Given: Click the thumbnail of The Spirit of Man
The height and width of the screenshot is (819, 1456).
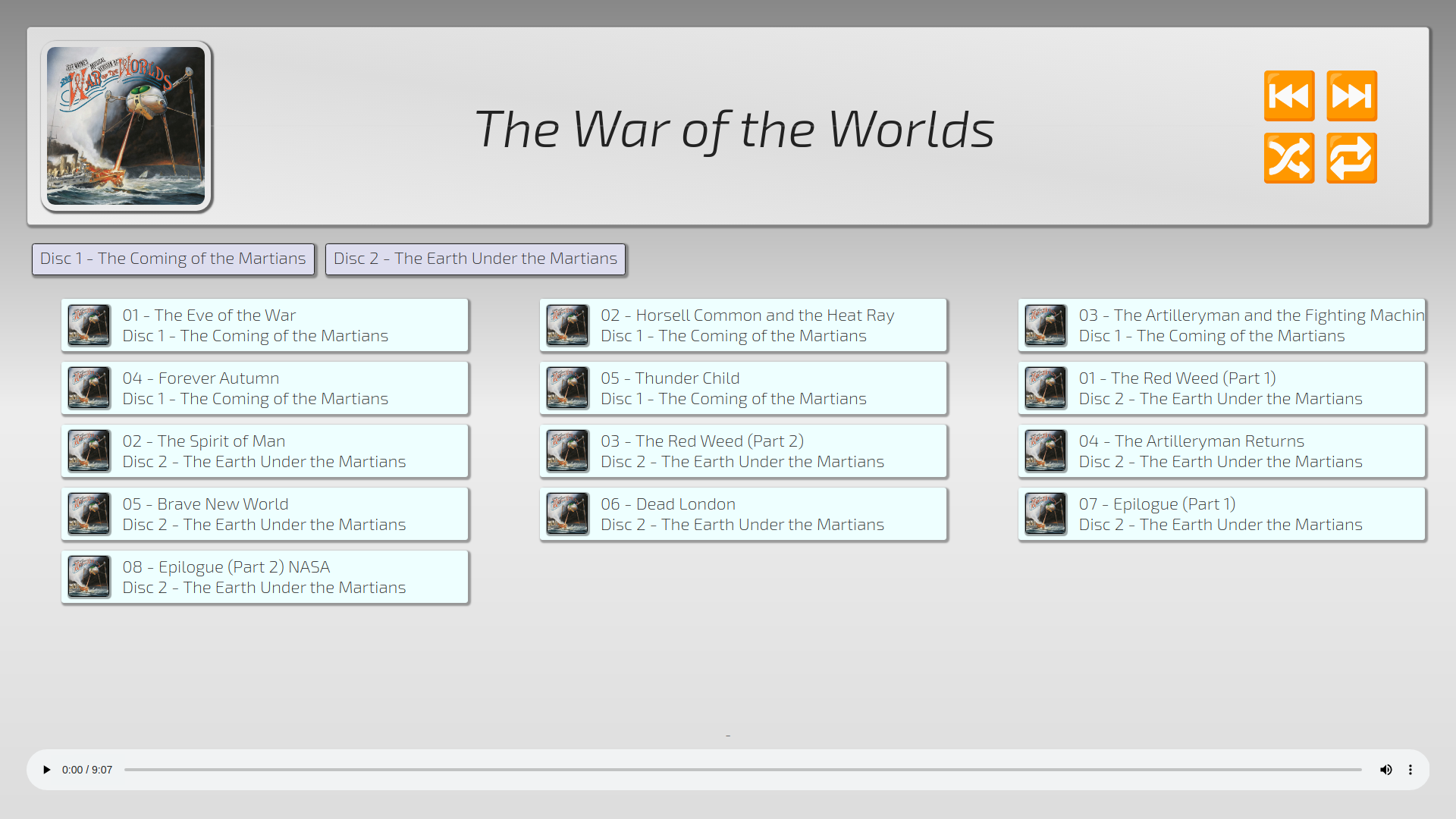Looking at the screenshot, I should (89, 451).
